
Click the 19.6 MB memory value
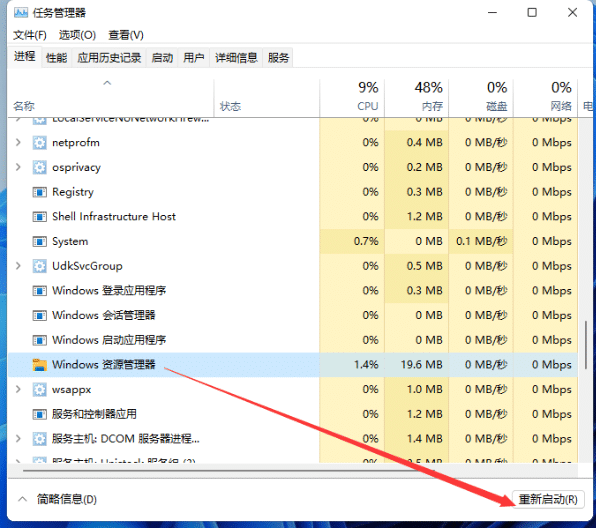[x=422, y=365]
